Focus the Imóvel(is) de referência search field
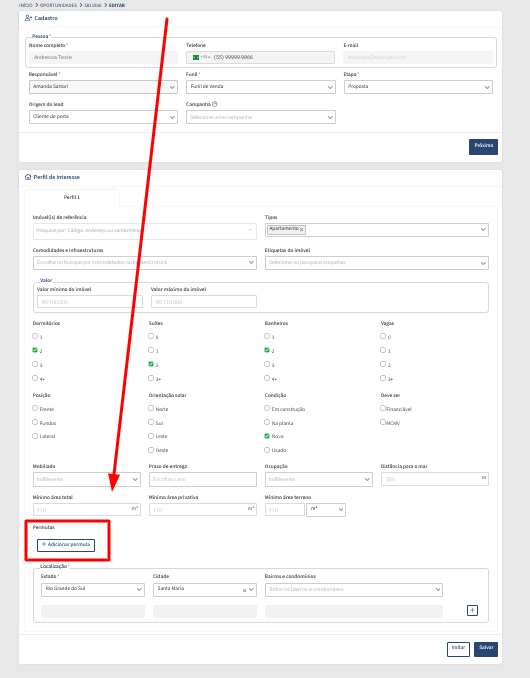The image size is (530, 678). (x=144, y=231)
